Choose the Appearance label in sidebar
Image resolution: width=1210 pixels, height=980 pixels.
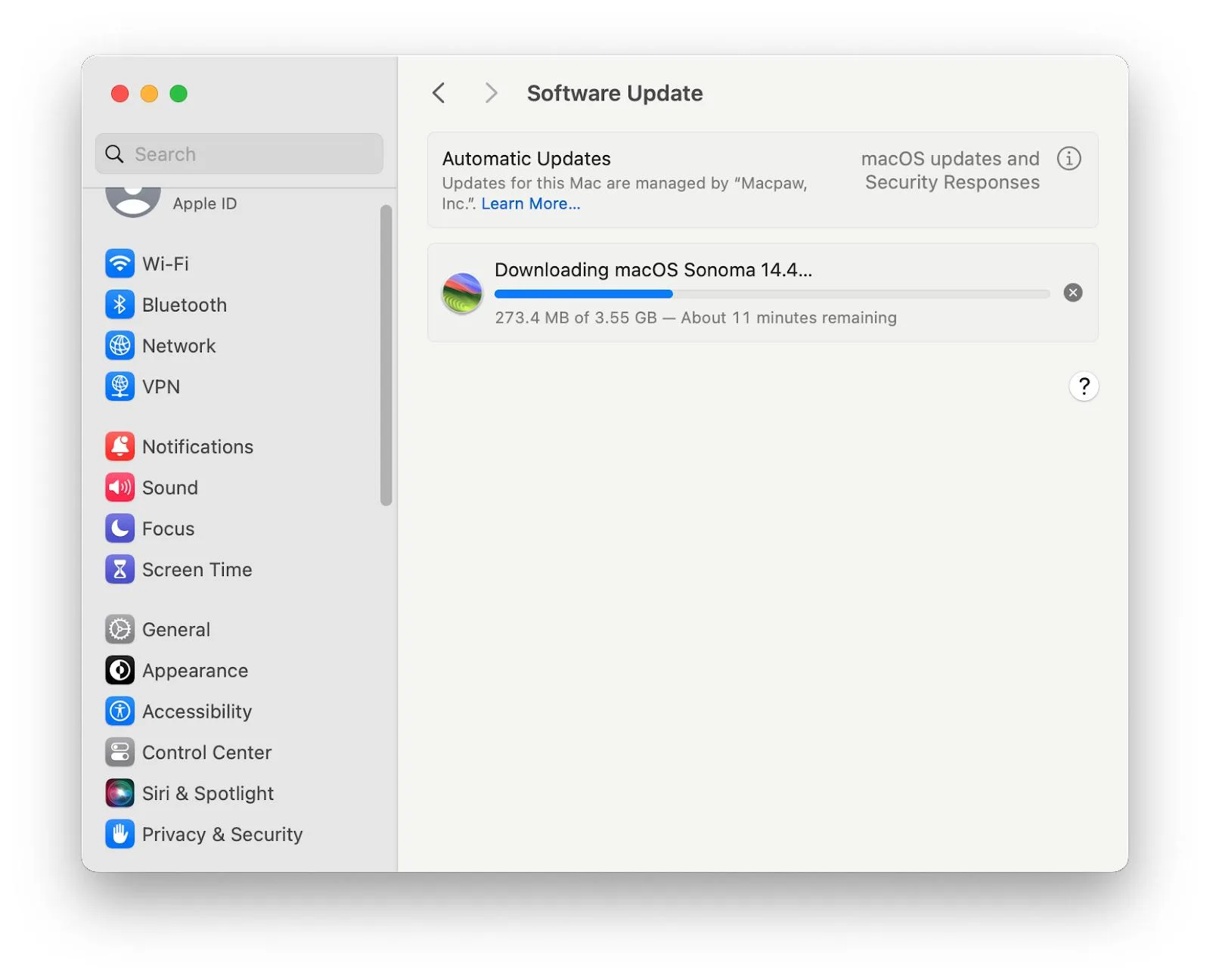195,671
